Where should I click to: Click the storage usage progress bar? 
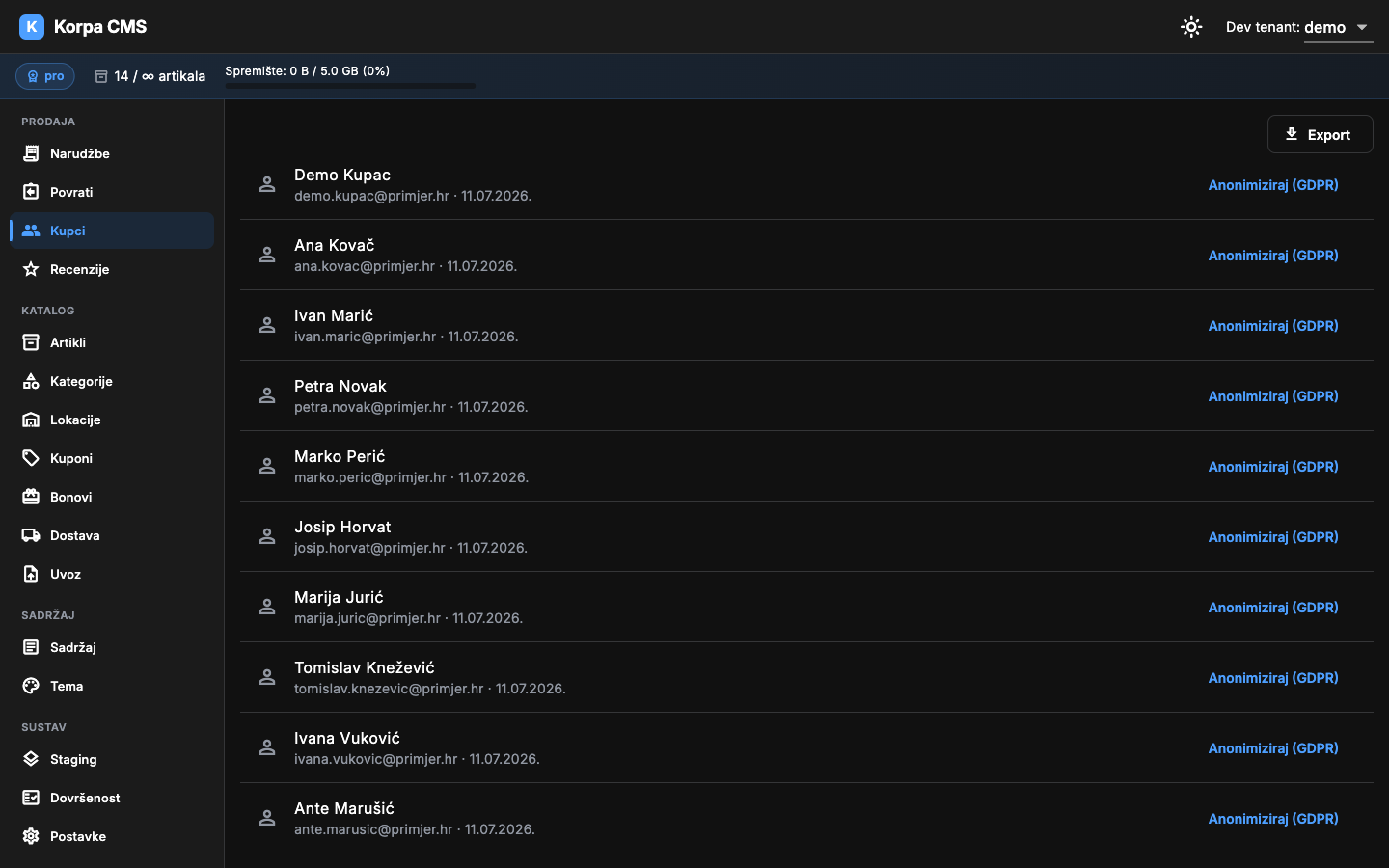(350, 86)
